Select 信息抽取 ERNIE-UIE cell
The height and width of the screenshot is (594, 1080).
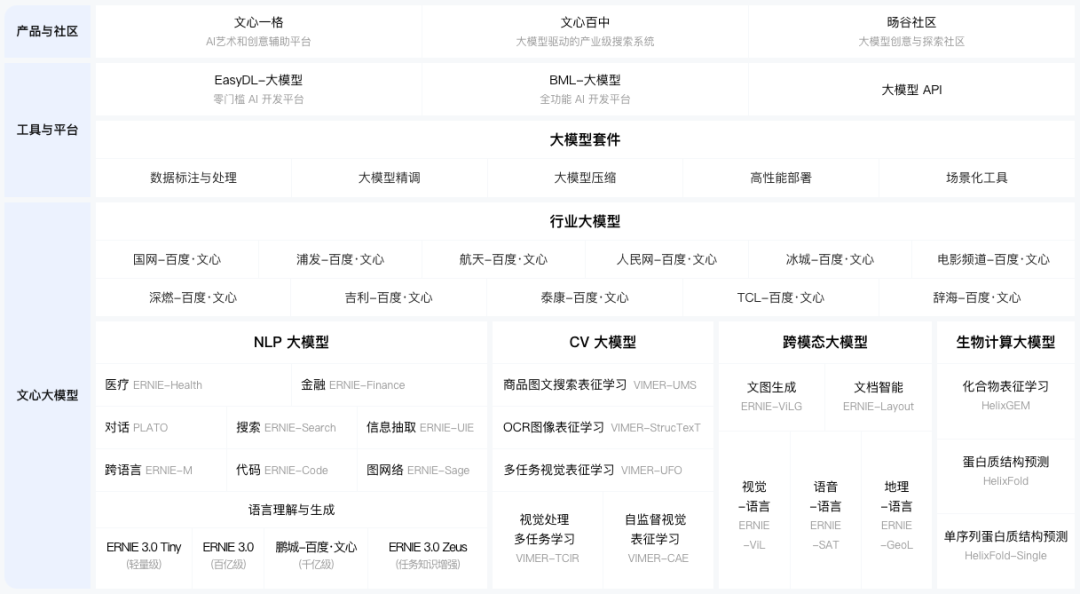(x=422, y=428)
